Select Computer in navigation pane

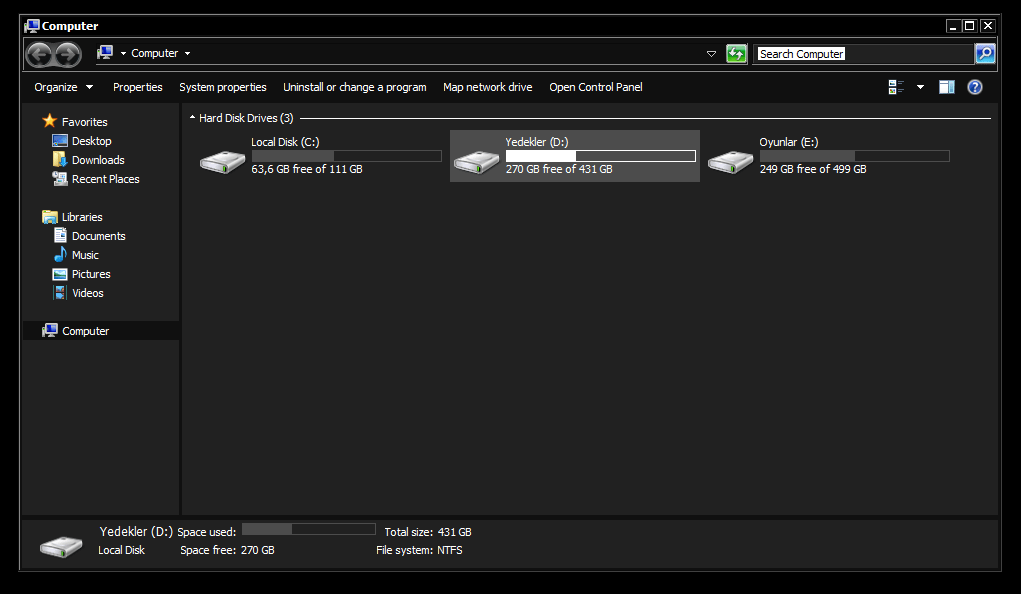(85, 331)
